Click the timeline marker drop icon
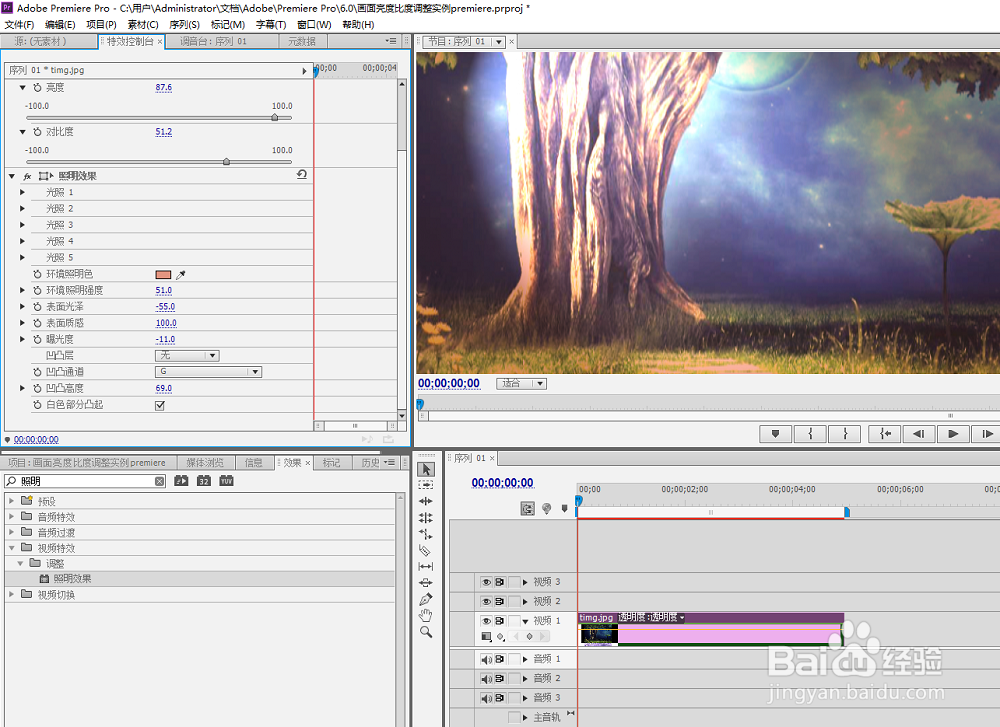Image resolution: width=1000 pixels, height=727 pixels. coord(564,508)
